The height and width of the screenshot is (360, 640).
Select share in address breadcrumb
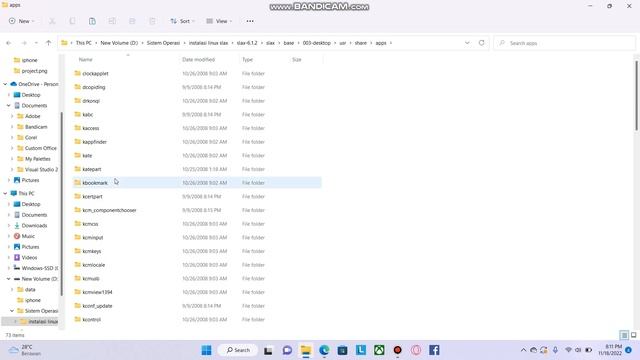[360, 43]
